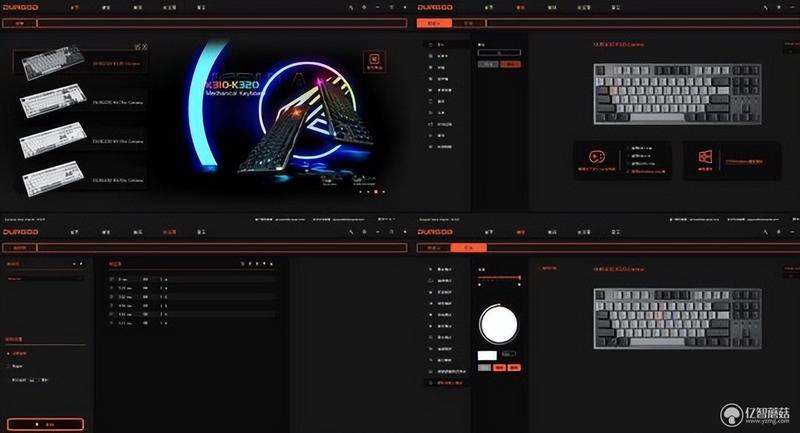The height and width of the screenshot is (433, 800).
Task: Click orange confirm button under key input box
Action: coord(510,64)
